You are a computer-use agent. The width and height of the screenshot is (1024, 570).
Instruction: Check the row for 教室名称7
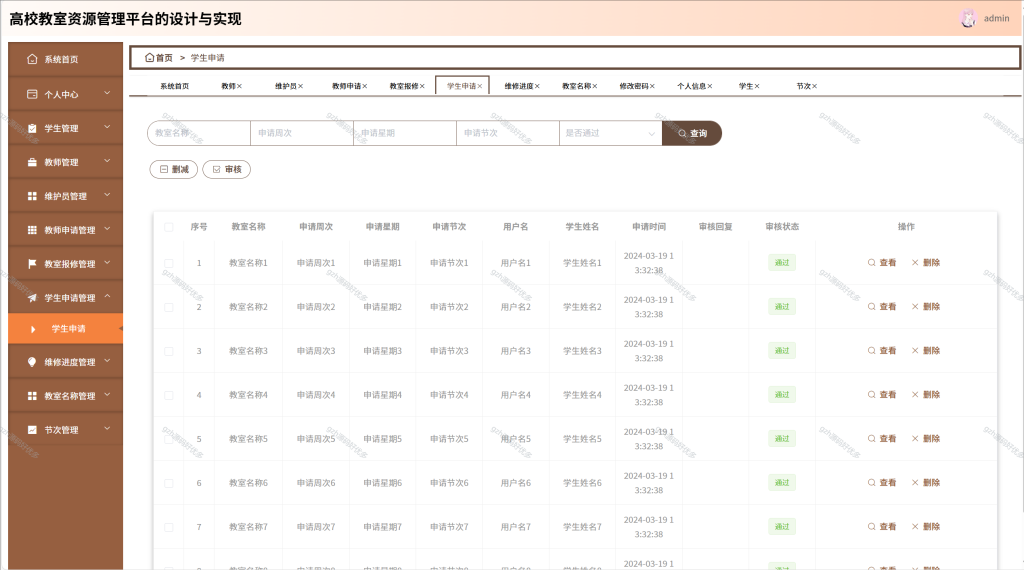[x=168, y=527]
